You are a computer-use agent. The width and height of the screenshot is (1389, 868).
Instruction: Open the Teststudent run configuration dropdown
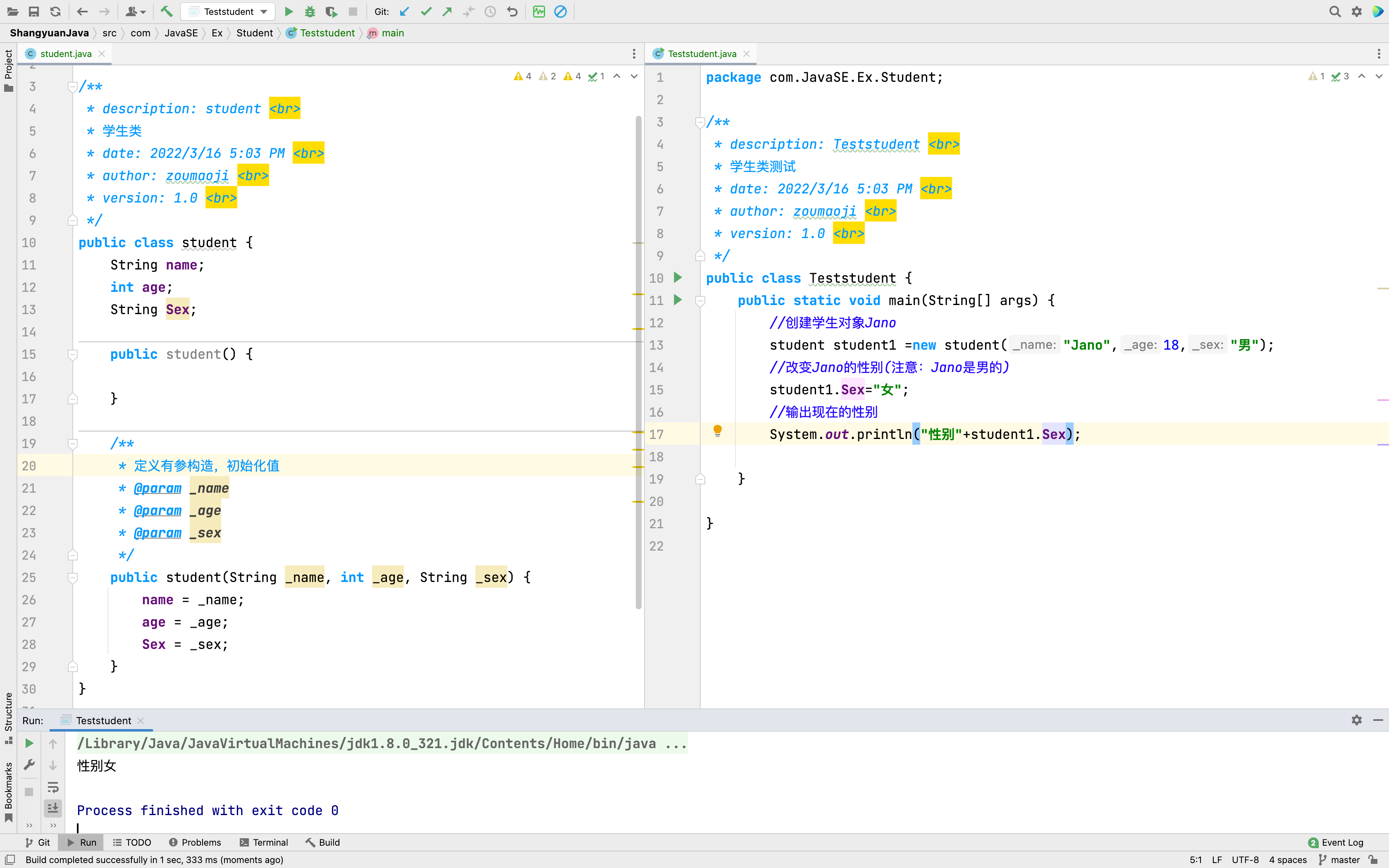coord(264,12)
